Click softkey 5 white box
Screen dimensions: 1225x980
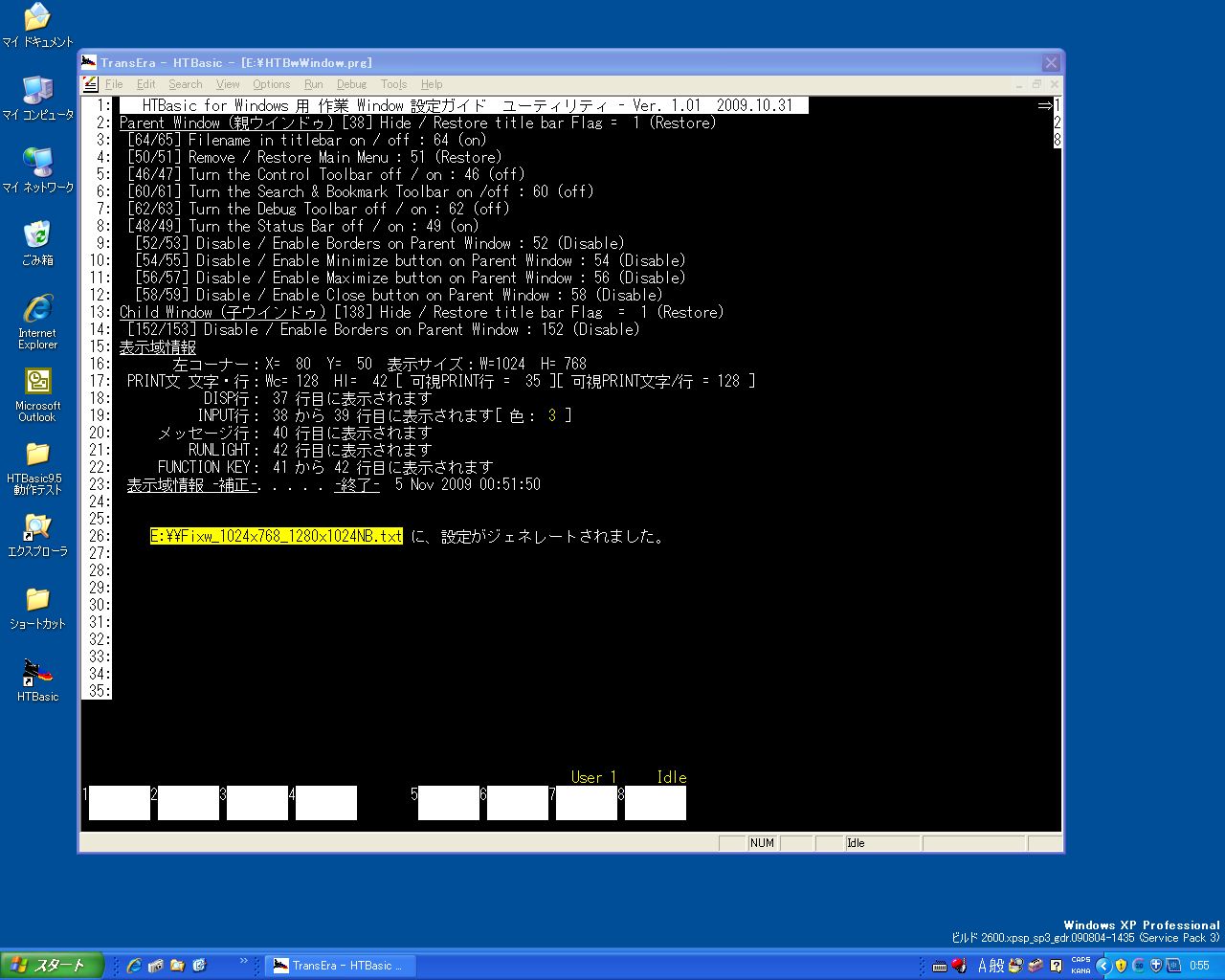point(449,803)
